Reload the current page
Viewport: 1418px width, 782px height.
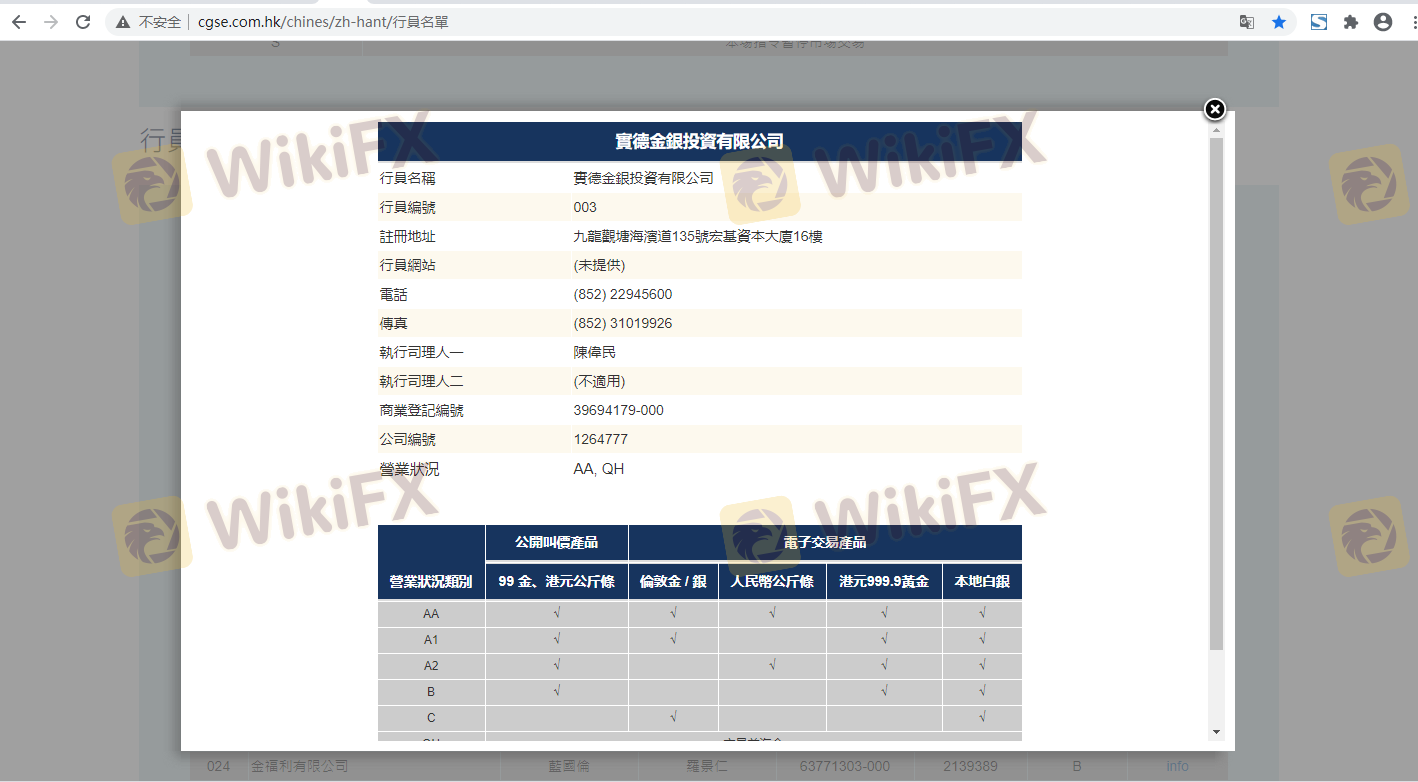[x=83, y=22]
